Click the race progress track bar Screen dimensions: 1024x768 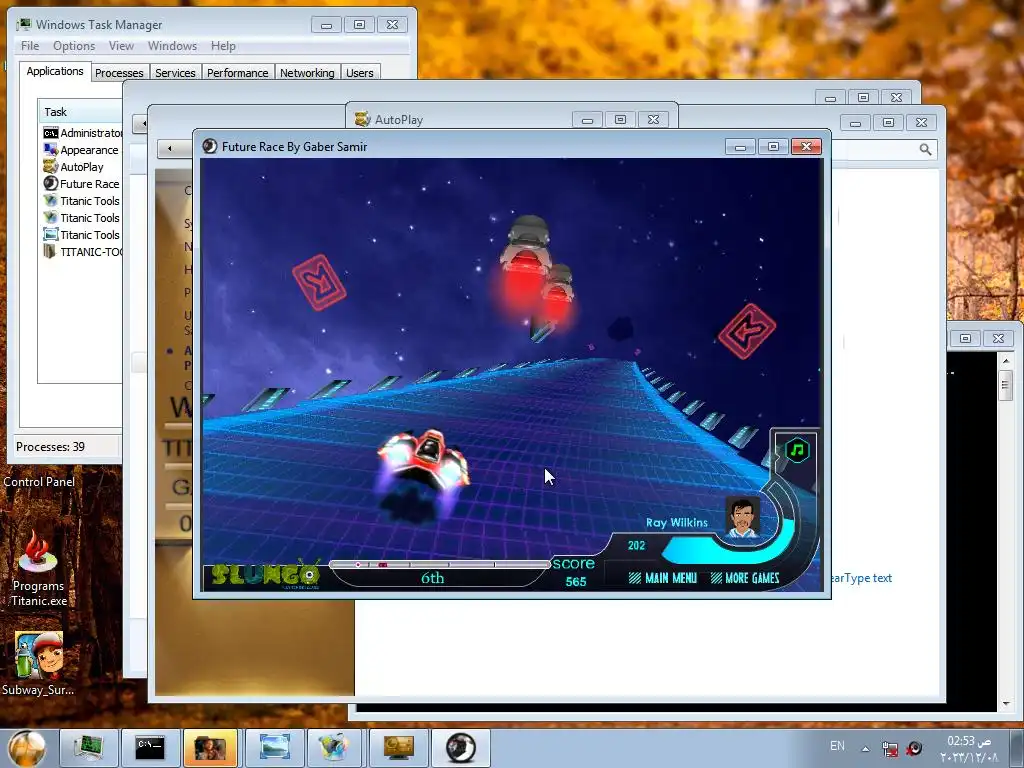pos(440,564)
